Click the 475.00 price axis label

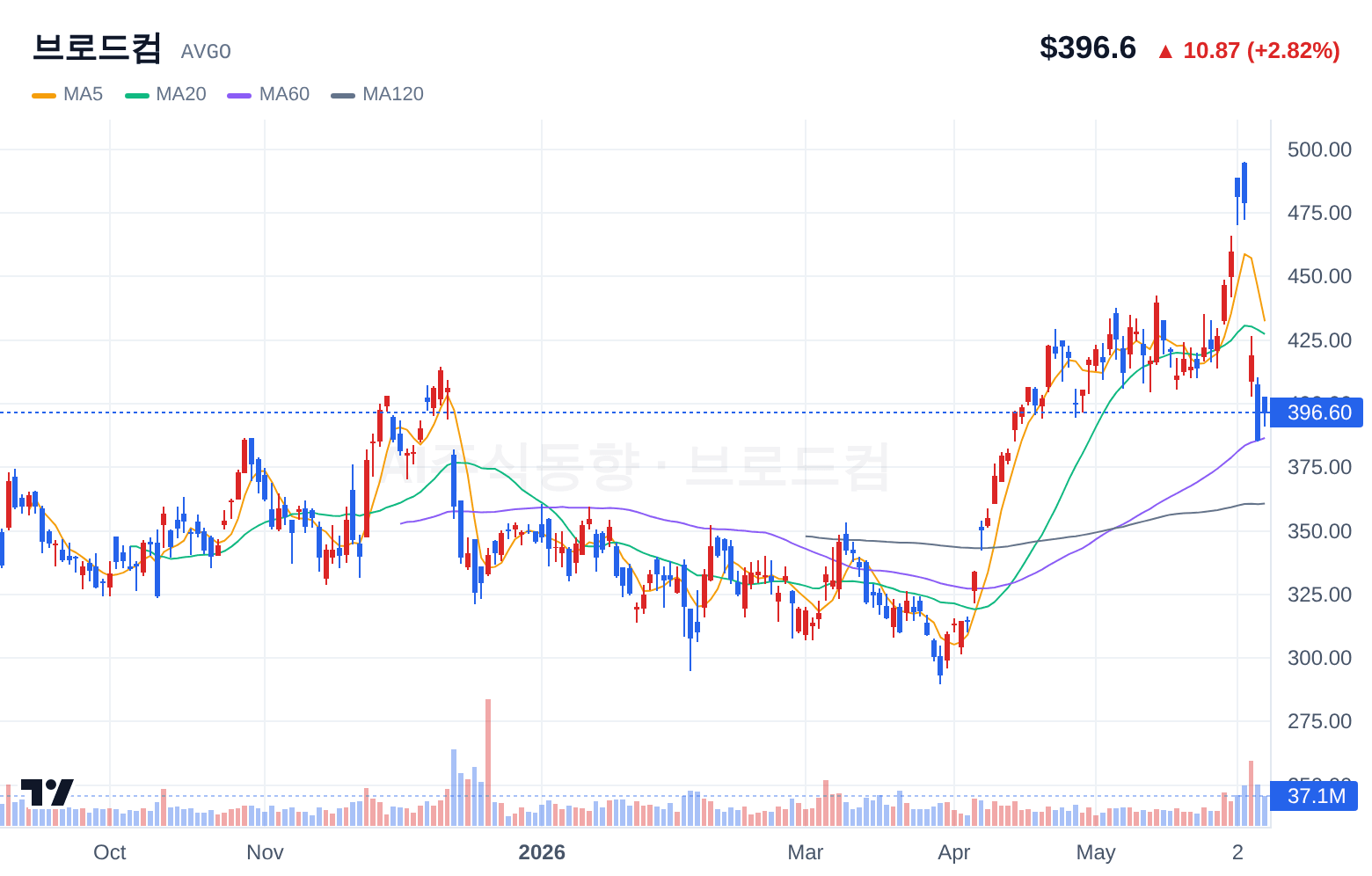coord(1319,213)
